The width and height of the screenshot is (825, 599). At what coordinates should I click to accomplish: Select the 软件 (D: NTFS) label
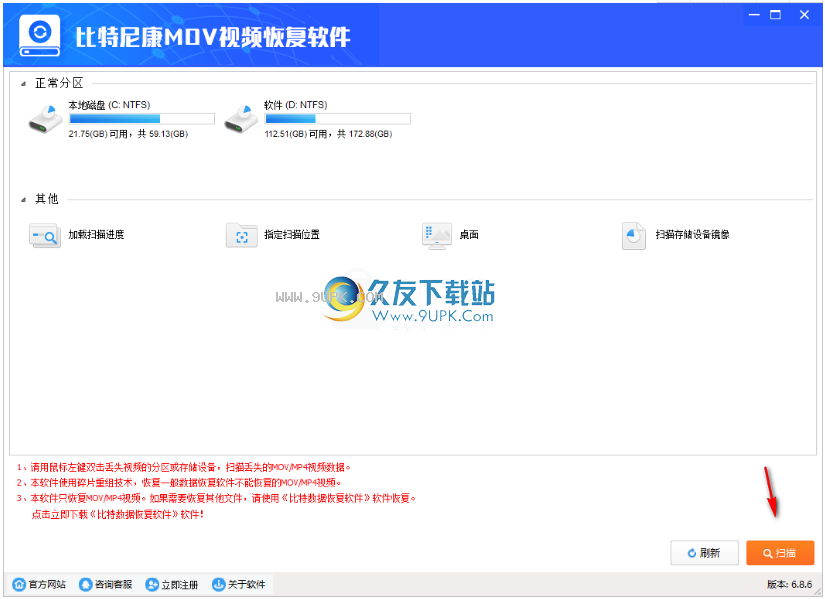[x=296, y=105]
